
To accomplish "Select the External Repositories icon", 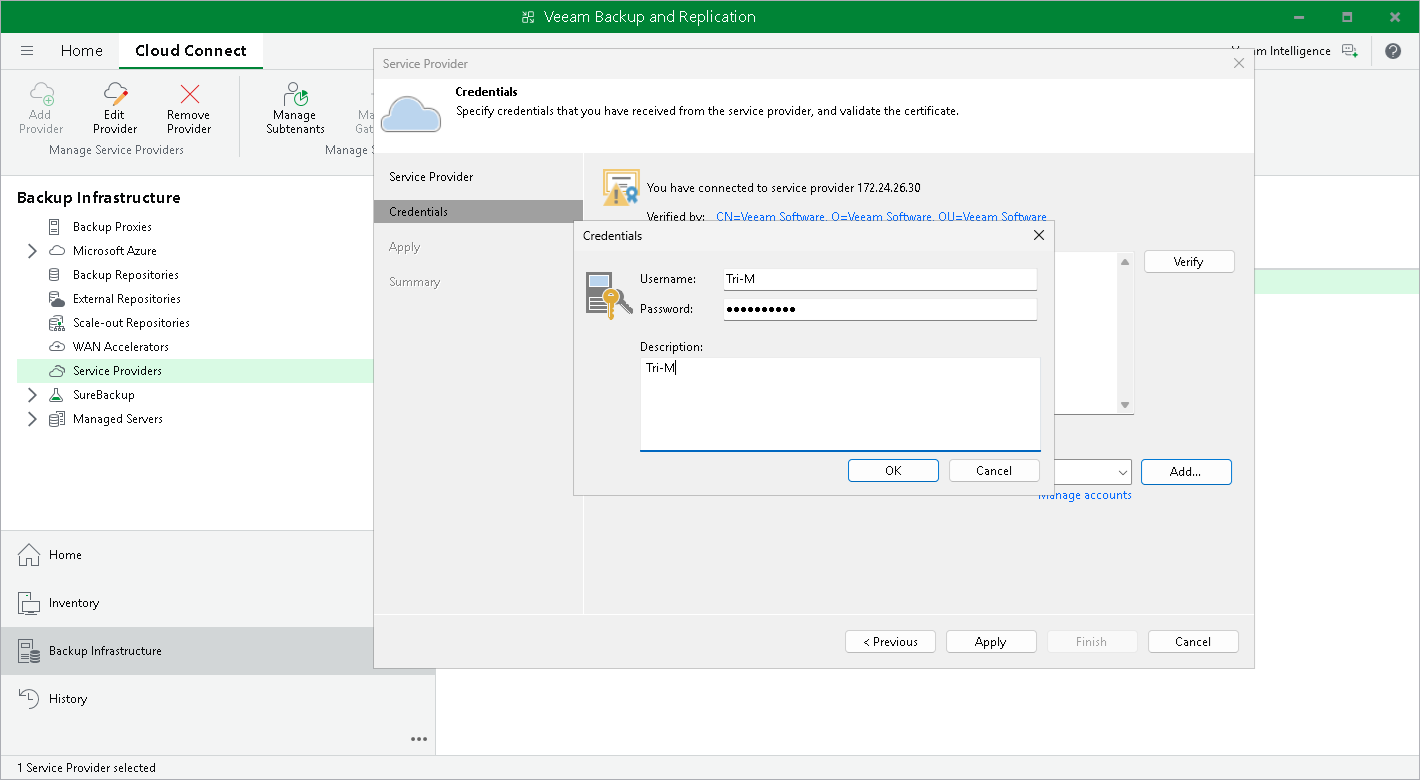I will (x=57, y=299).
